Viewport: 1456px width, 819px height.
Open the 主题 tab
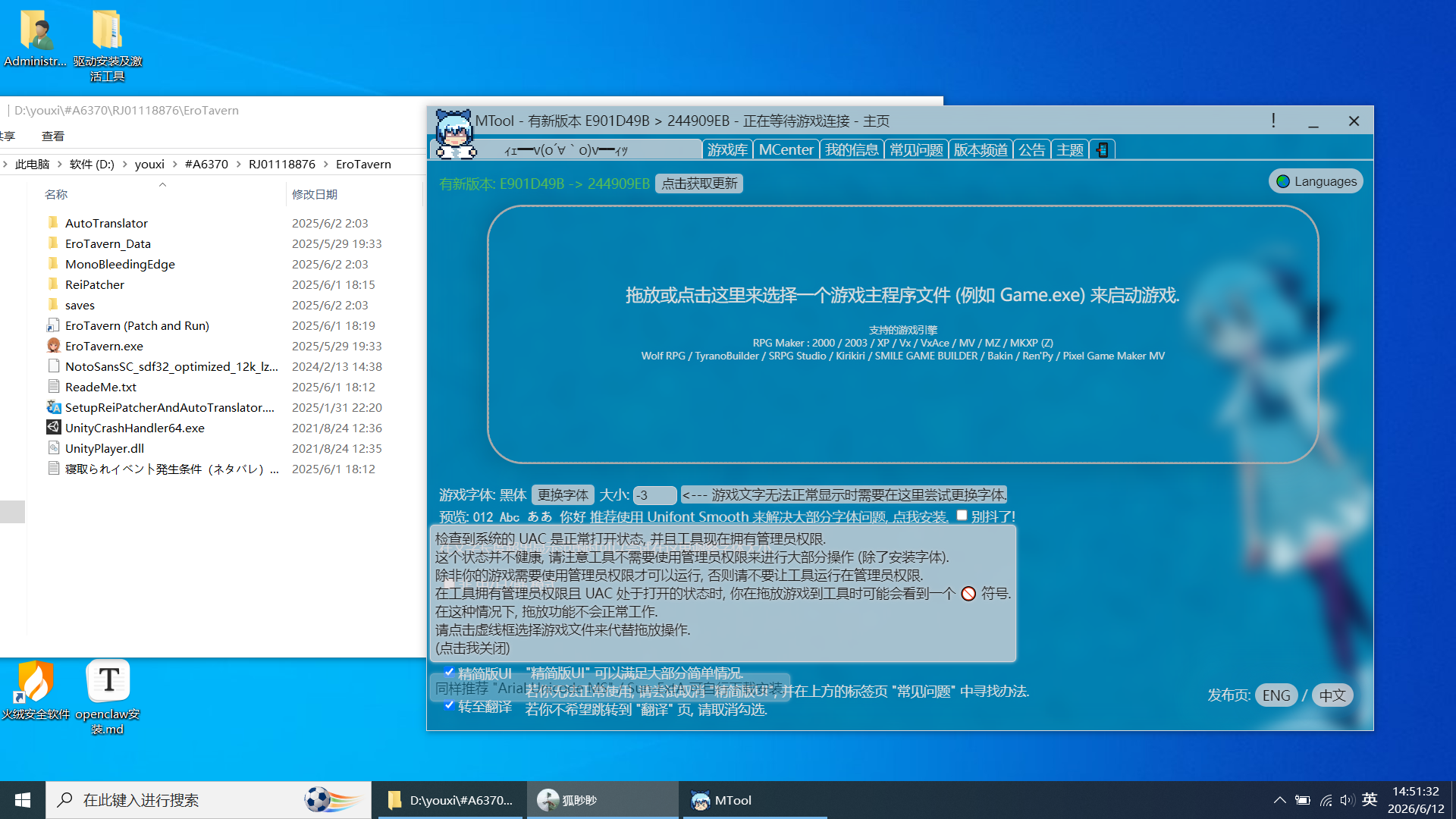[1070, 150]
